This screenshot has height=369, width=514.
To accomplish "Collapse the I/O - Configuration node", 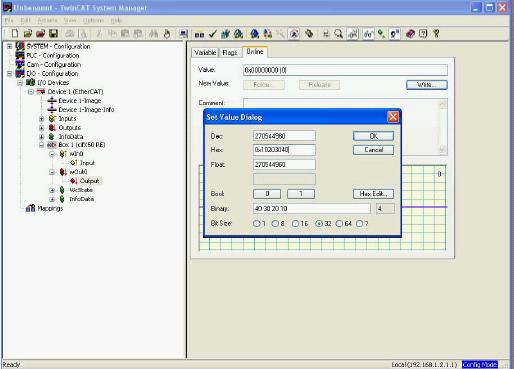I will (x=10, y=73).
